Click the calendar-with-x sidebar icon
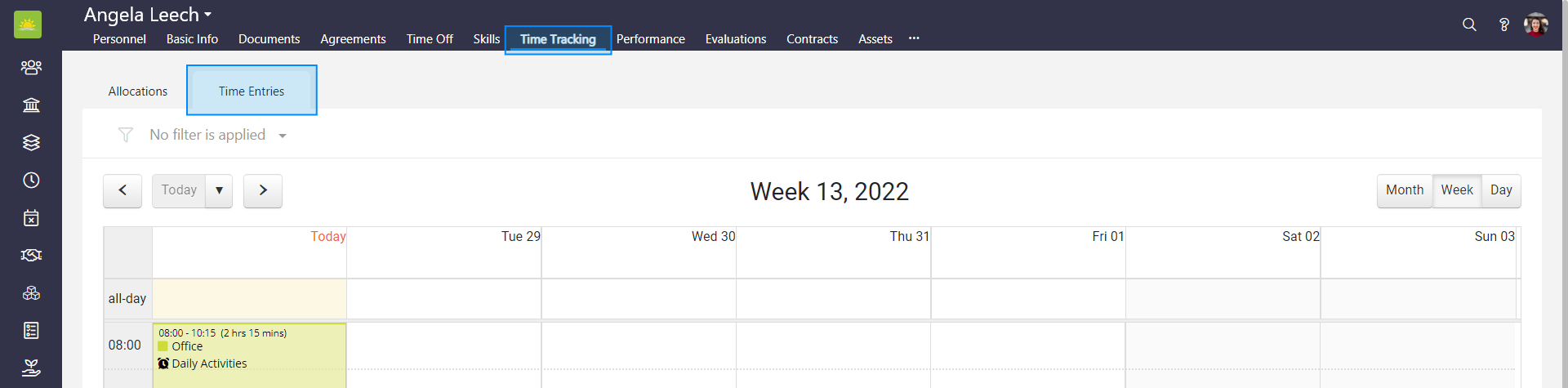1568x388 pixels. [31, 217]
